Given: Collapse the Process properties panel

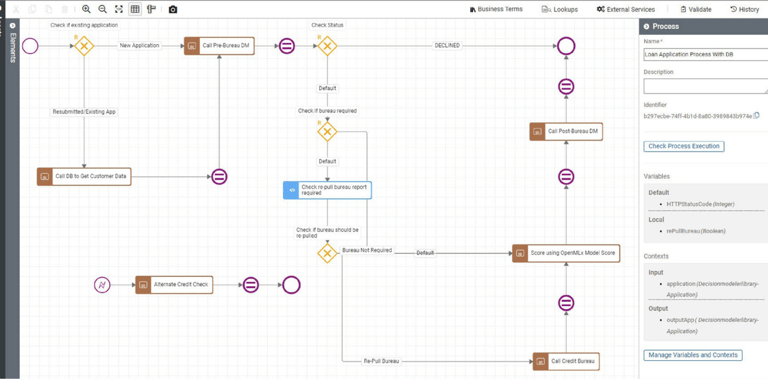Looking at the screenshot, I should pos(647,26).
